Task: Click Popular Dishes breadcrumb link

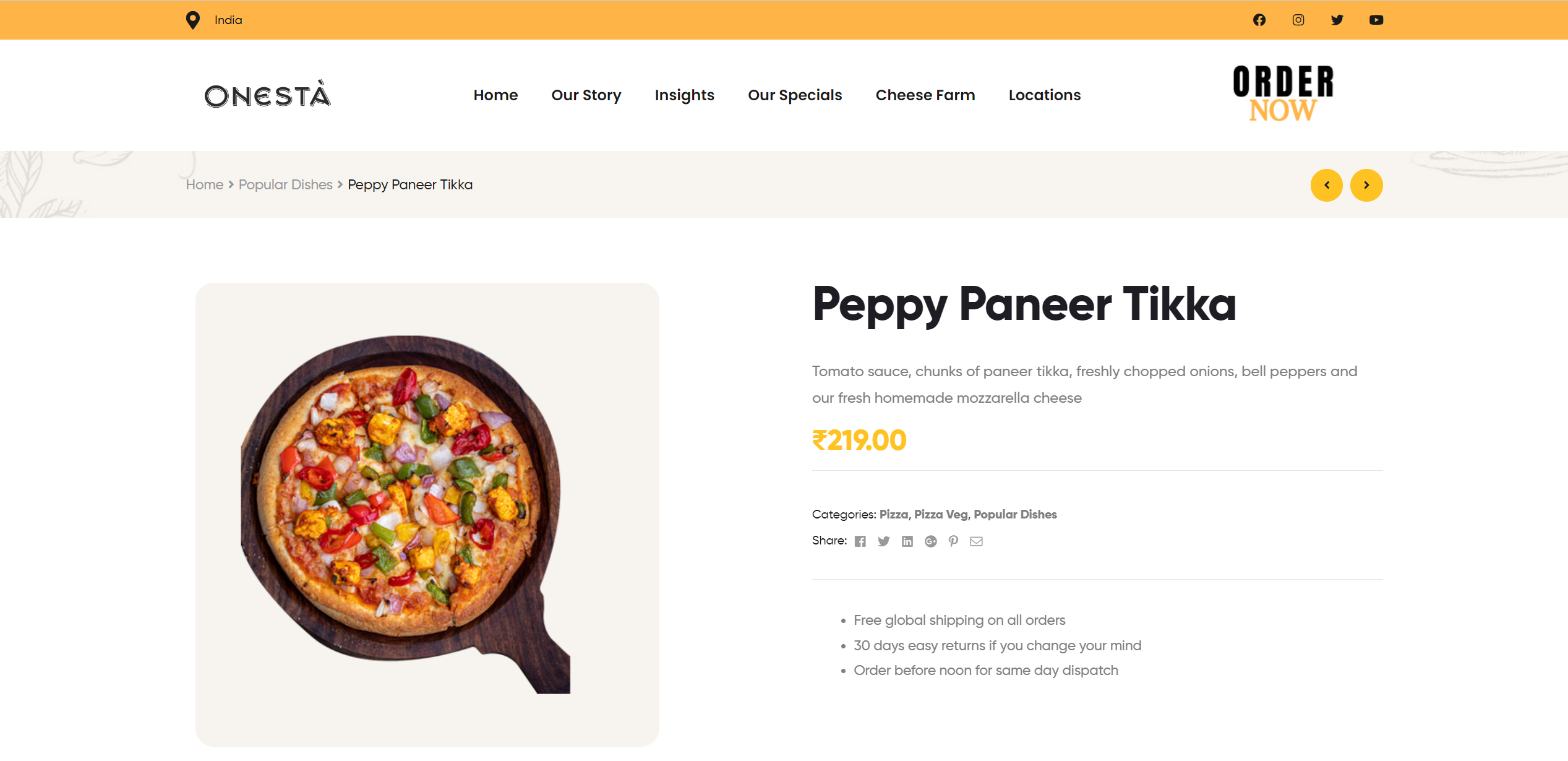Action: 286,185
